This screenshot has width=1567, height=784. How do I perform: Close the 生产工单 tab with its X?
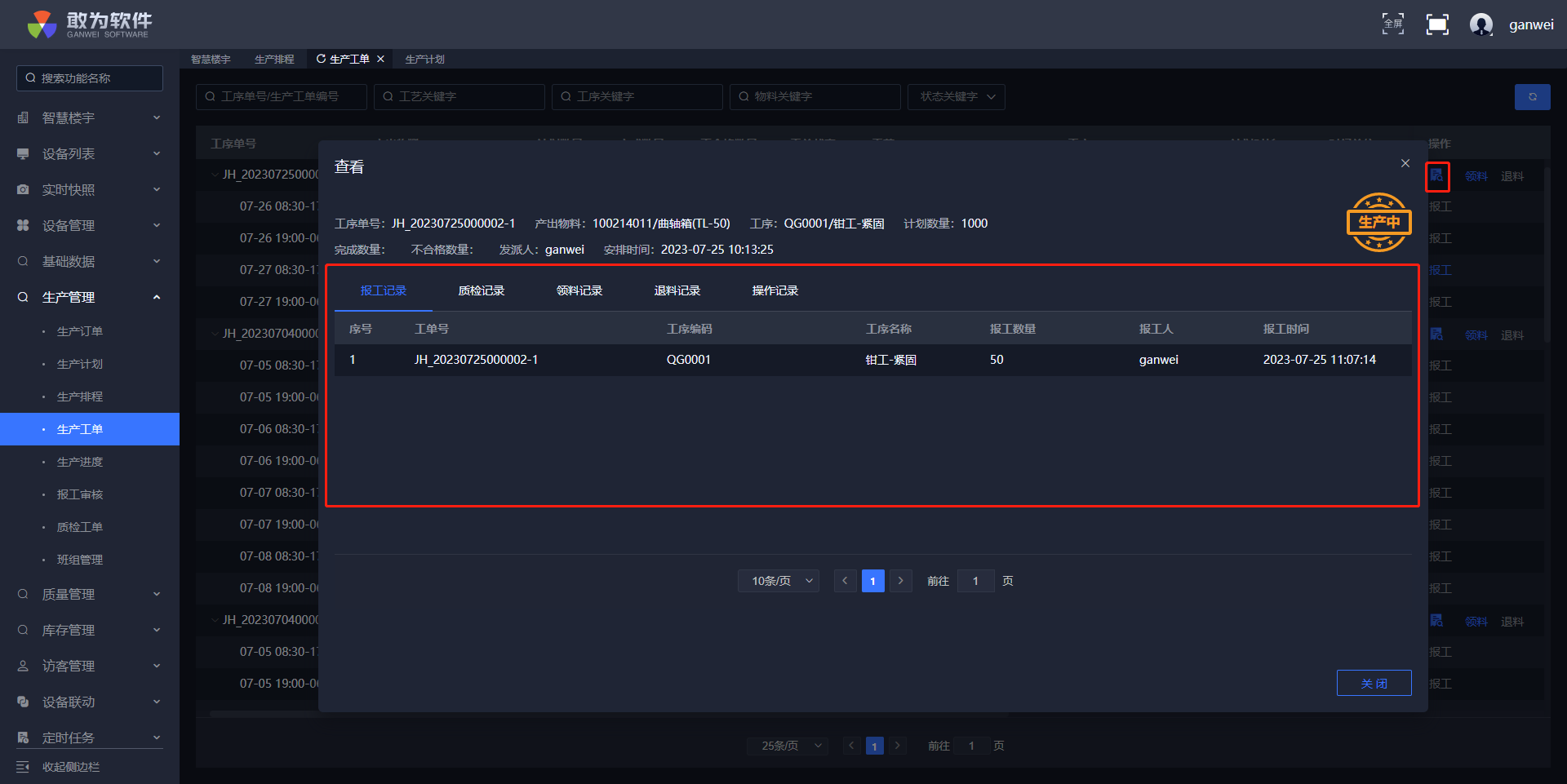coord(380,59)
